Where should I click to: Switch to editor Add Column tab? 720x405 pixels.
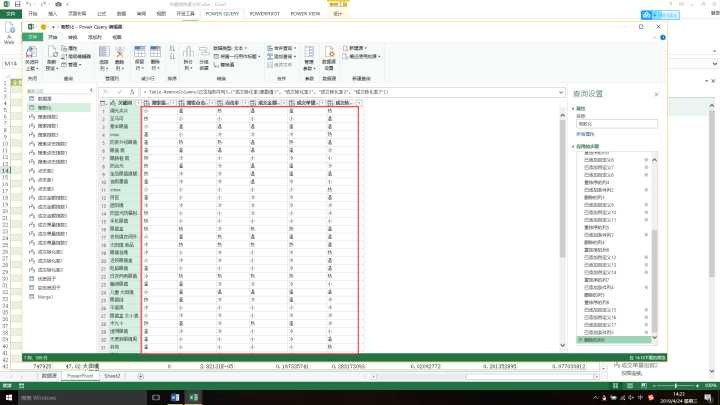(x=95, y=37)
